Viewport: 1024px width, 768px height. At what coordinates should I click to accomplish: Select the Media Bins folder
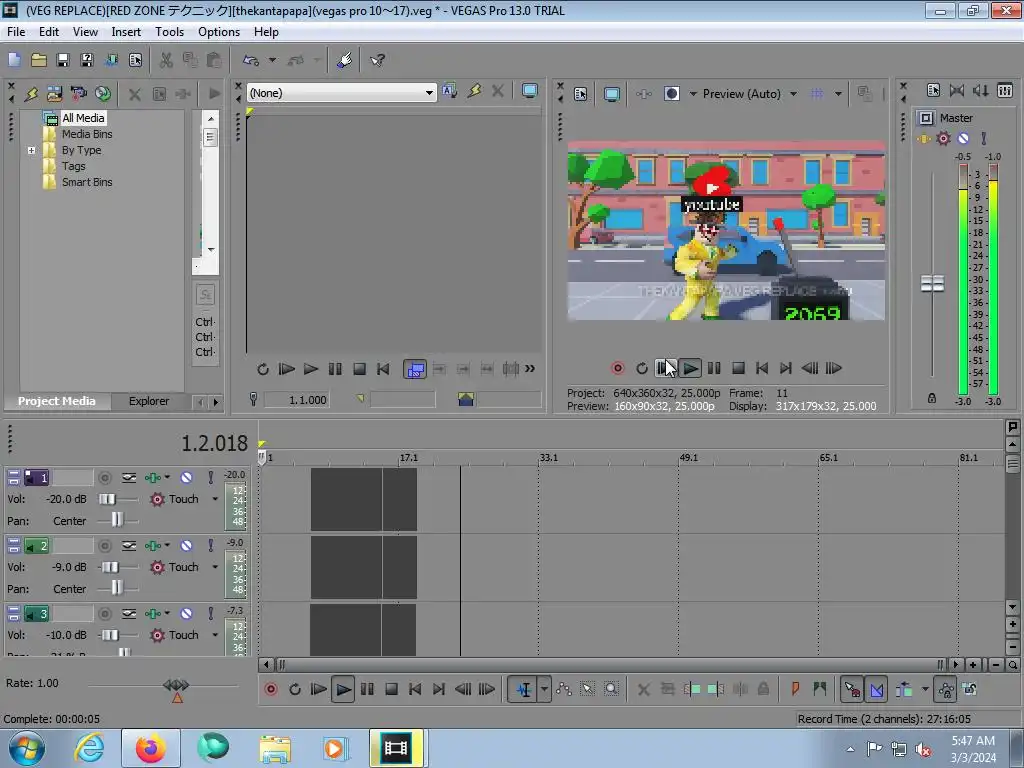coord(87,134)
